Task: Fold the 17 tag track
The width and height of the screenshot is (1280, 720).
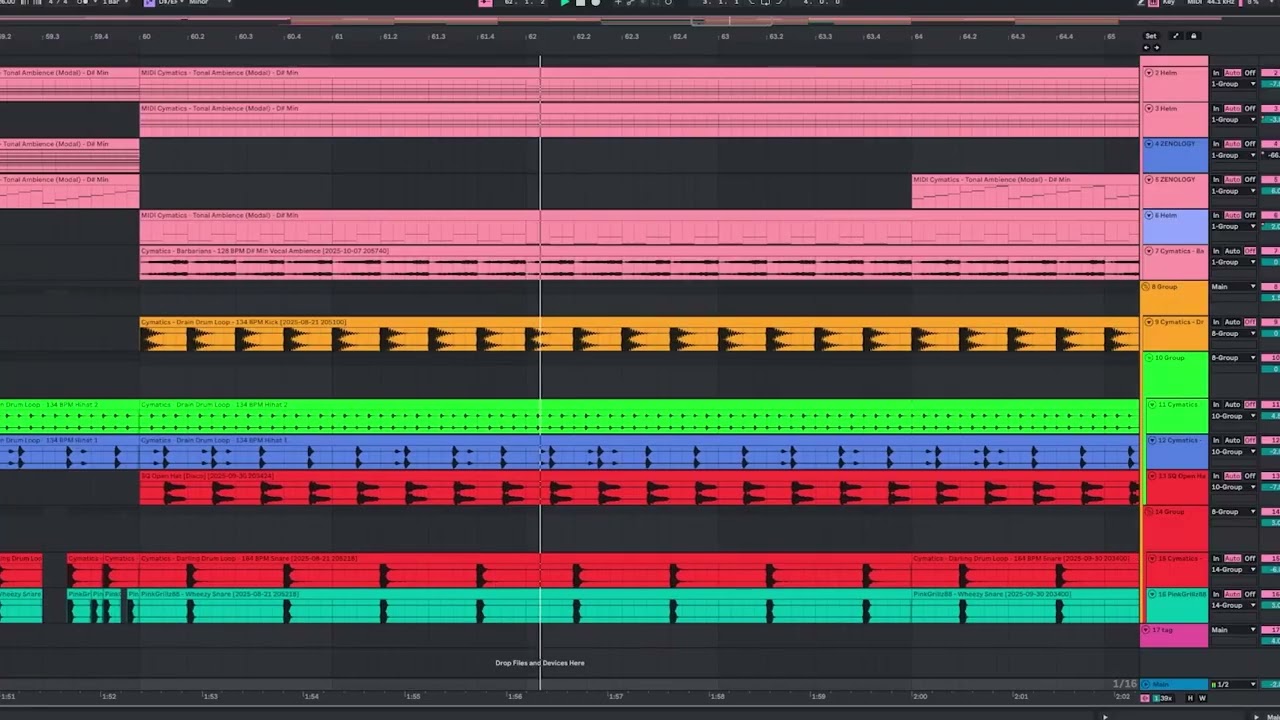Action: [1146, 630]
